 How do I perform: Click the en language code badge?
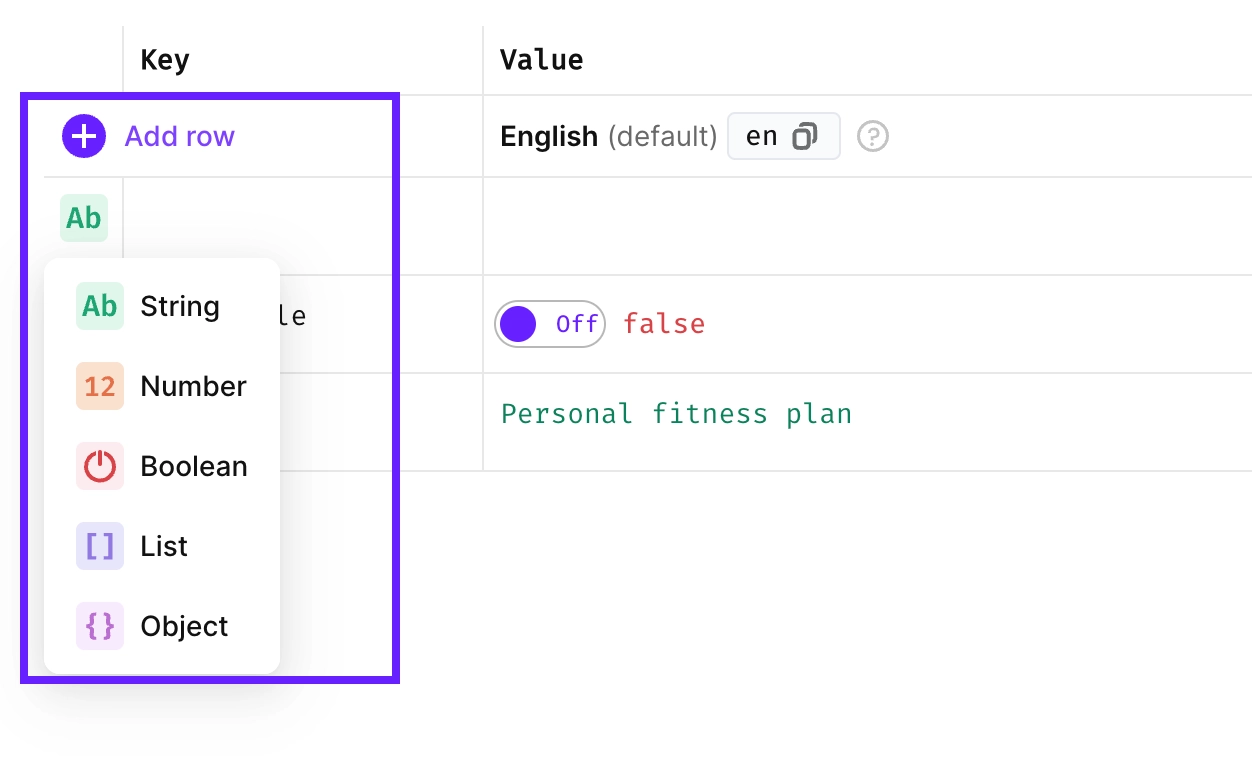point(762,135)
